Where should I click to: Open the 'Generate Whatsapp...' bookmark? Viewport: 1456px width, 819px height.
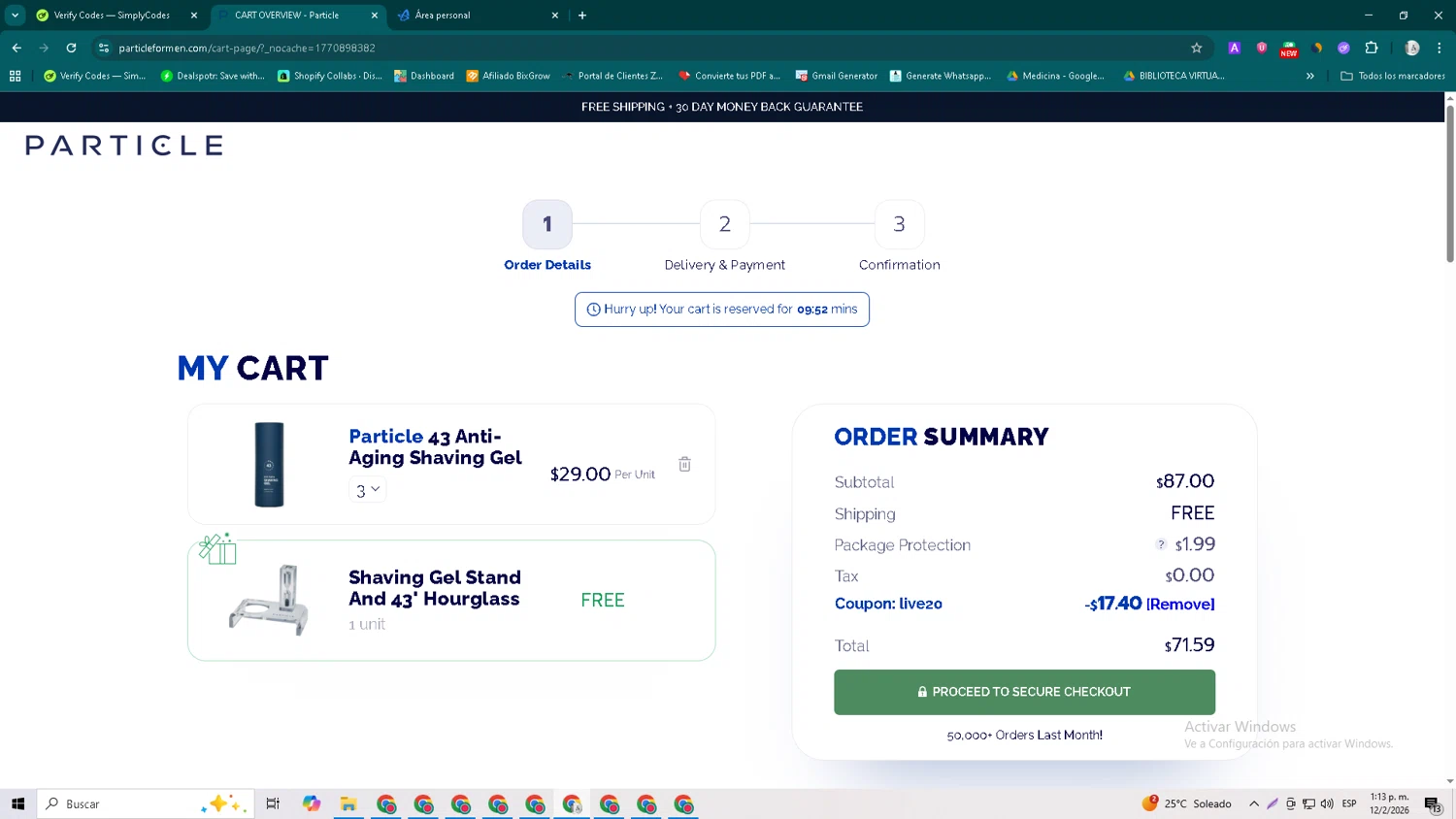point(941,76)
